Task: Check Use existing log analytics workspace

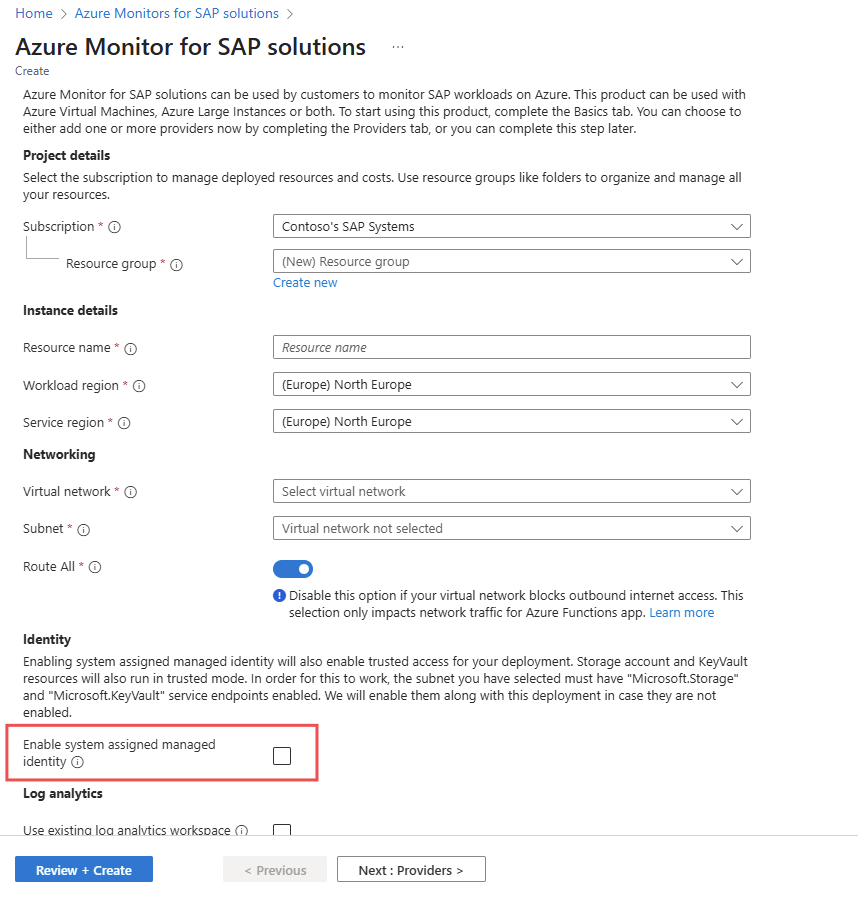Action: click(282, 829)
